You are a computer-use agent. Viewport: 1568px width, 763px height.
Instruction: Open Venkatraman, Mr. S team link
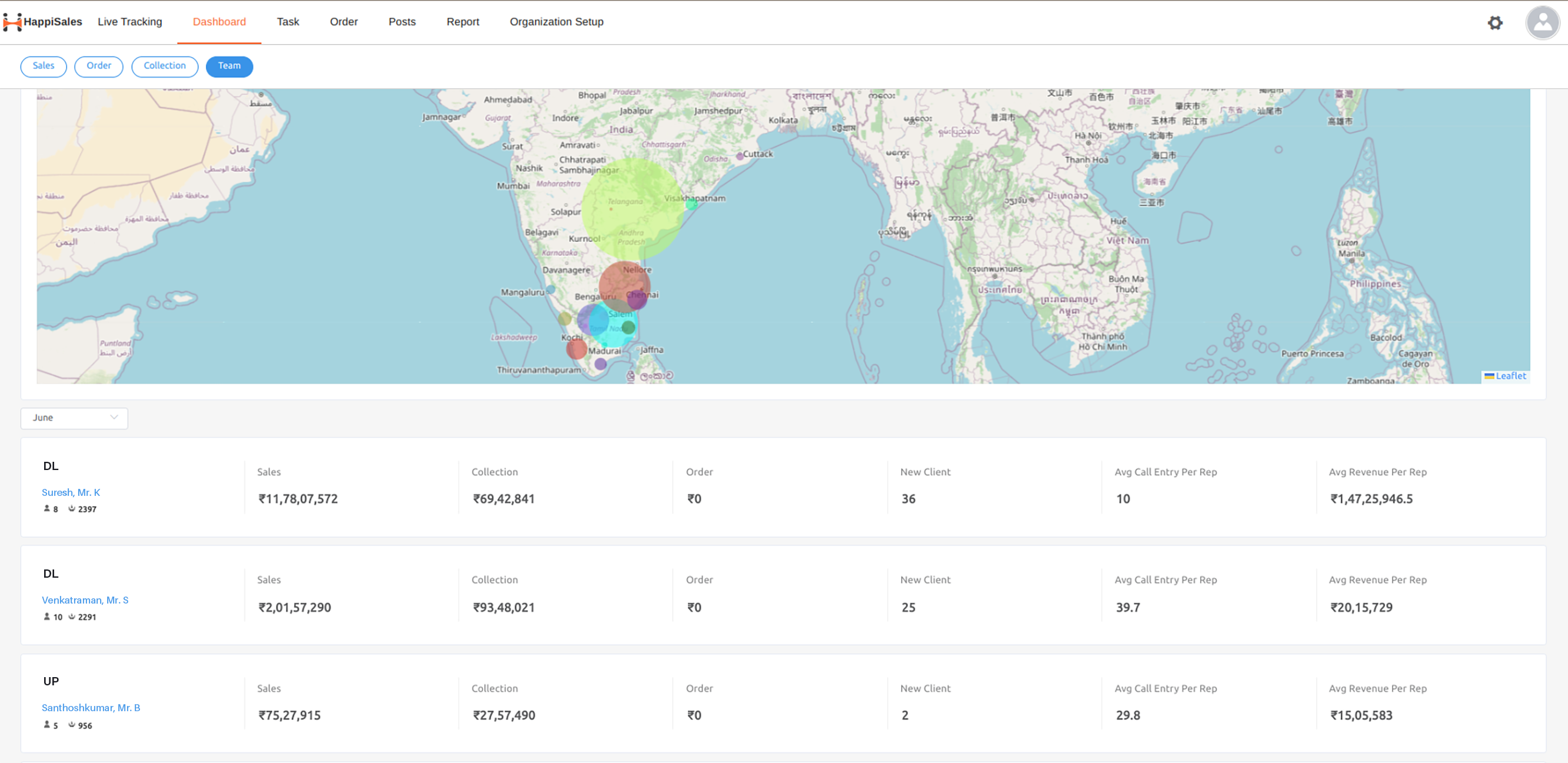pyautogui.click(x=85, y=600)
